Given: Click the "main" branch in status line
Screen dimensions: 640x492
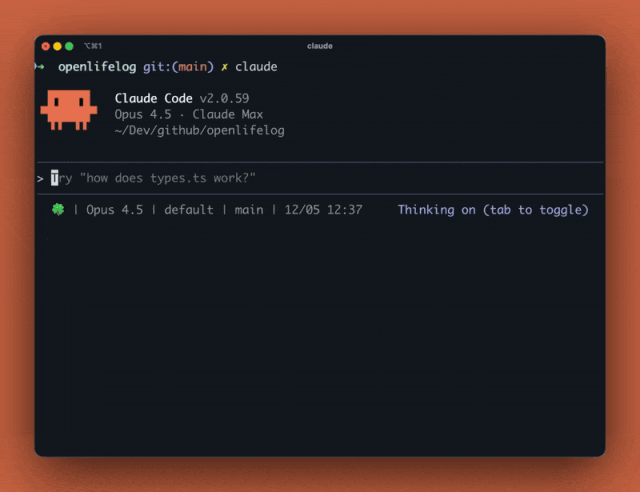Looking at the screenshot, I should click(249, 210).
